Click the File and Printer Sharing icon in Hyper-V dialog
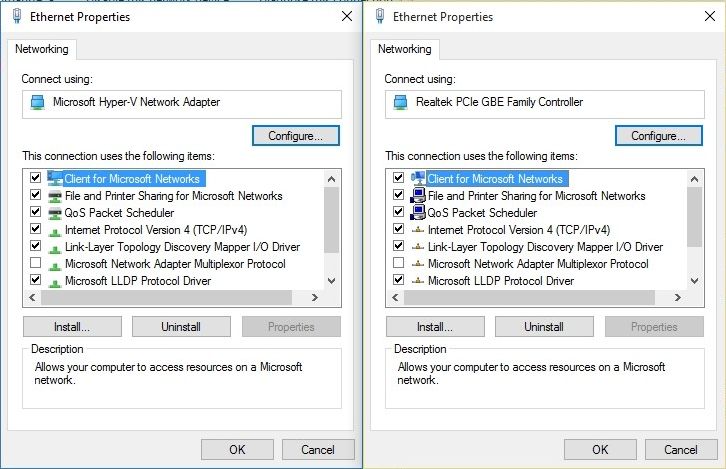 [x=55, y=196]
